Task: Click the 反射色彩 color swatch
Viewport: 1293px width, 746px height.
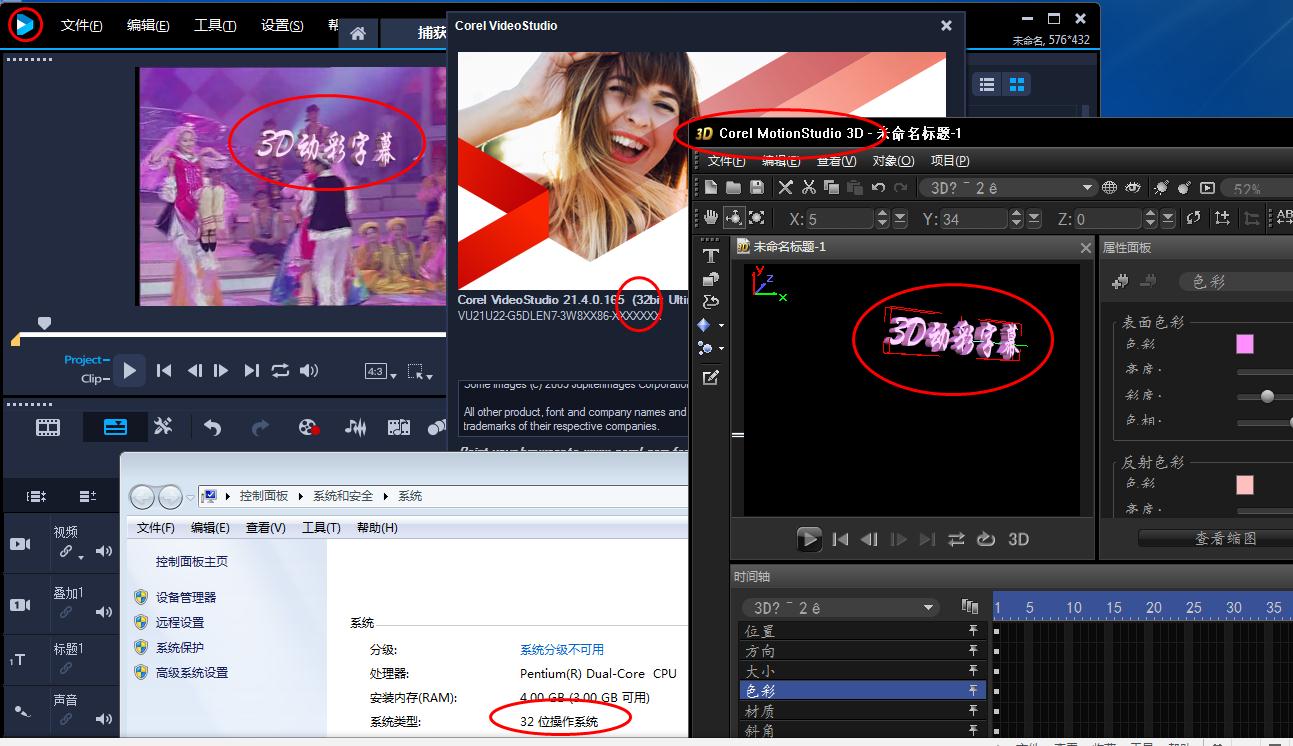Action: pyautogui.click(x=1245, y=485)
